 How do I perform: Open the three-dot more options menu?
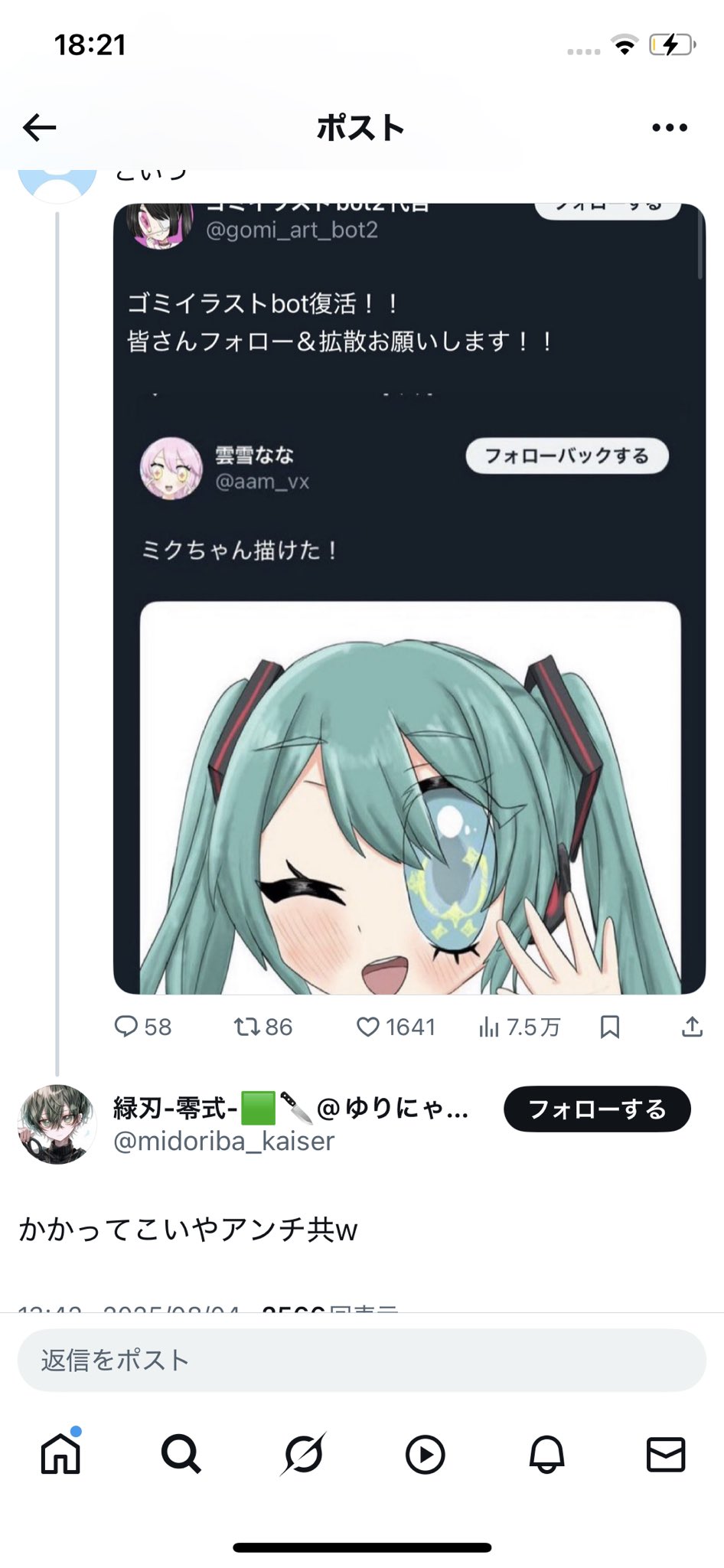pyautogui.click(x=670, y=128)
